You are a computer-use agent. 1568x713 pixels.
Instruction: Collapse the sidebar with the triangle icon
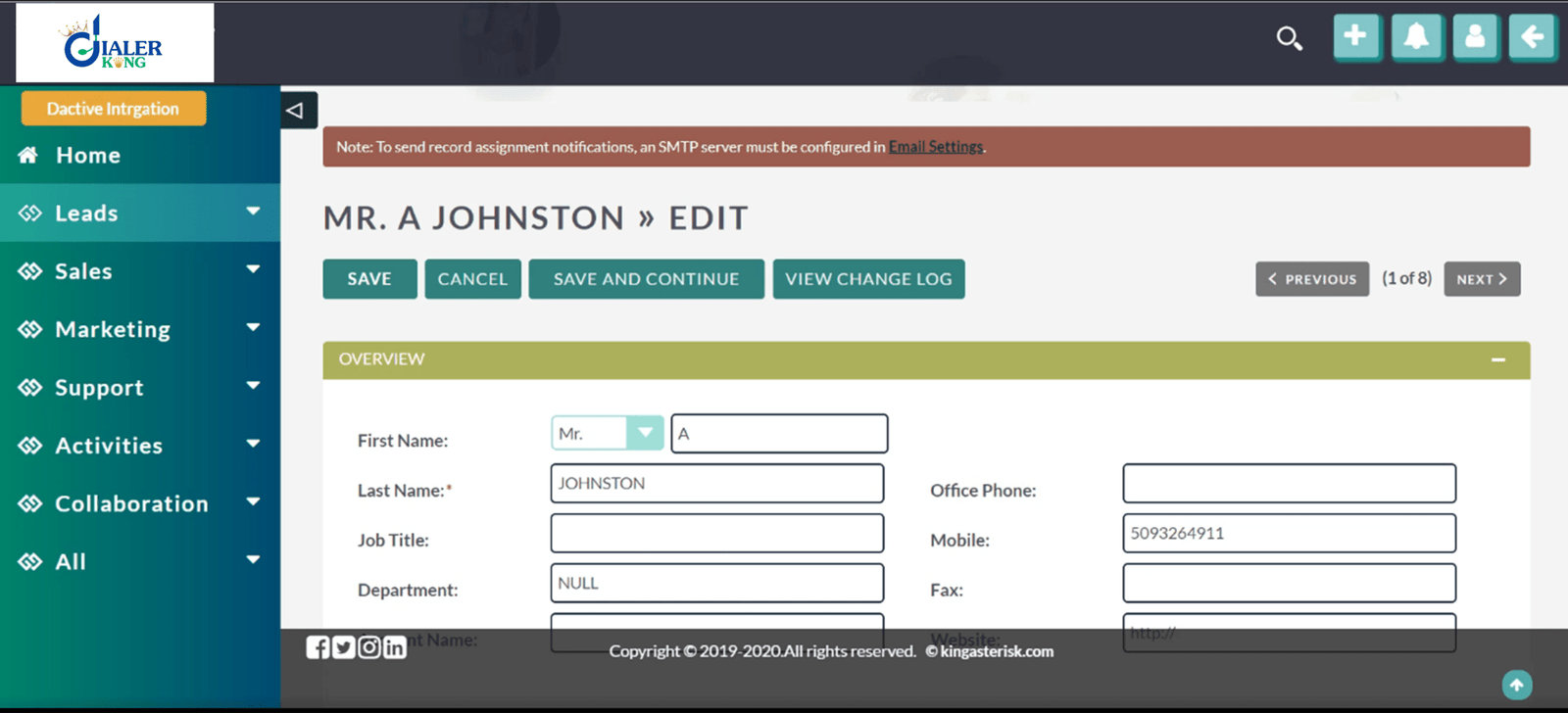coord(296,111)
